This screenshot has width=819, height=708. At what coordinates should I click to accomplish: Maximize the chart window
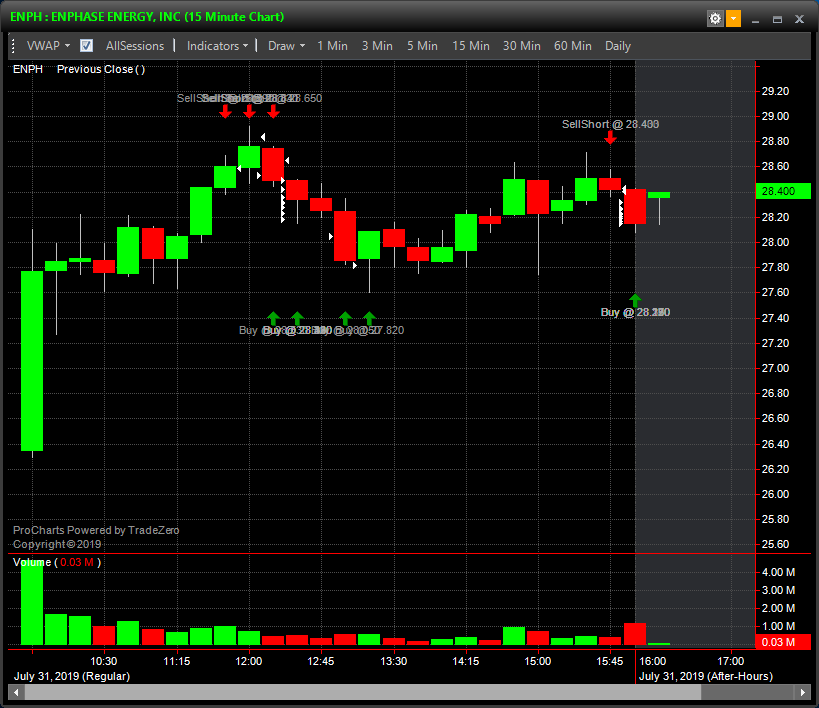[x=777, y=19]
